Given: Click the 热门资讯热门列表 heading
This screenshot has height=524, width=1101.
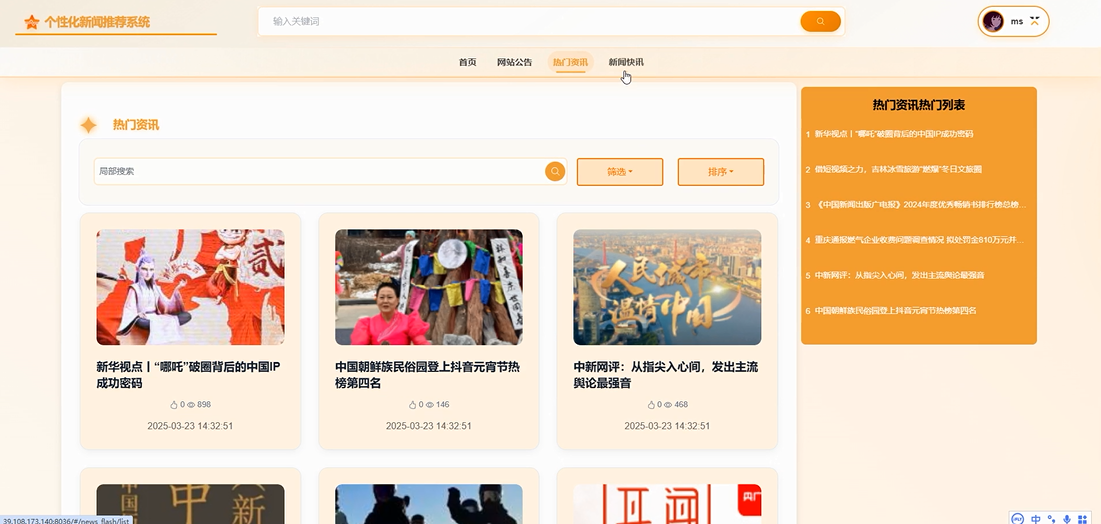Looking at the screenshot, I should (x=918, y=105).
